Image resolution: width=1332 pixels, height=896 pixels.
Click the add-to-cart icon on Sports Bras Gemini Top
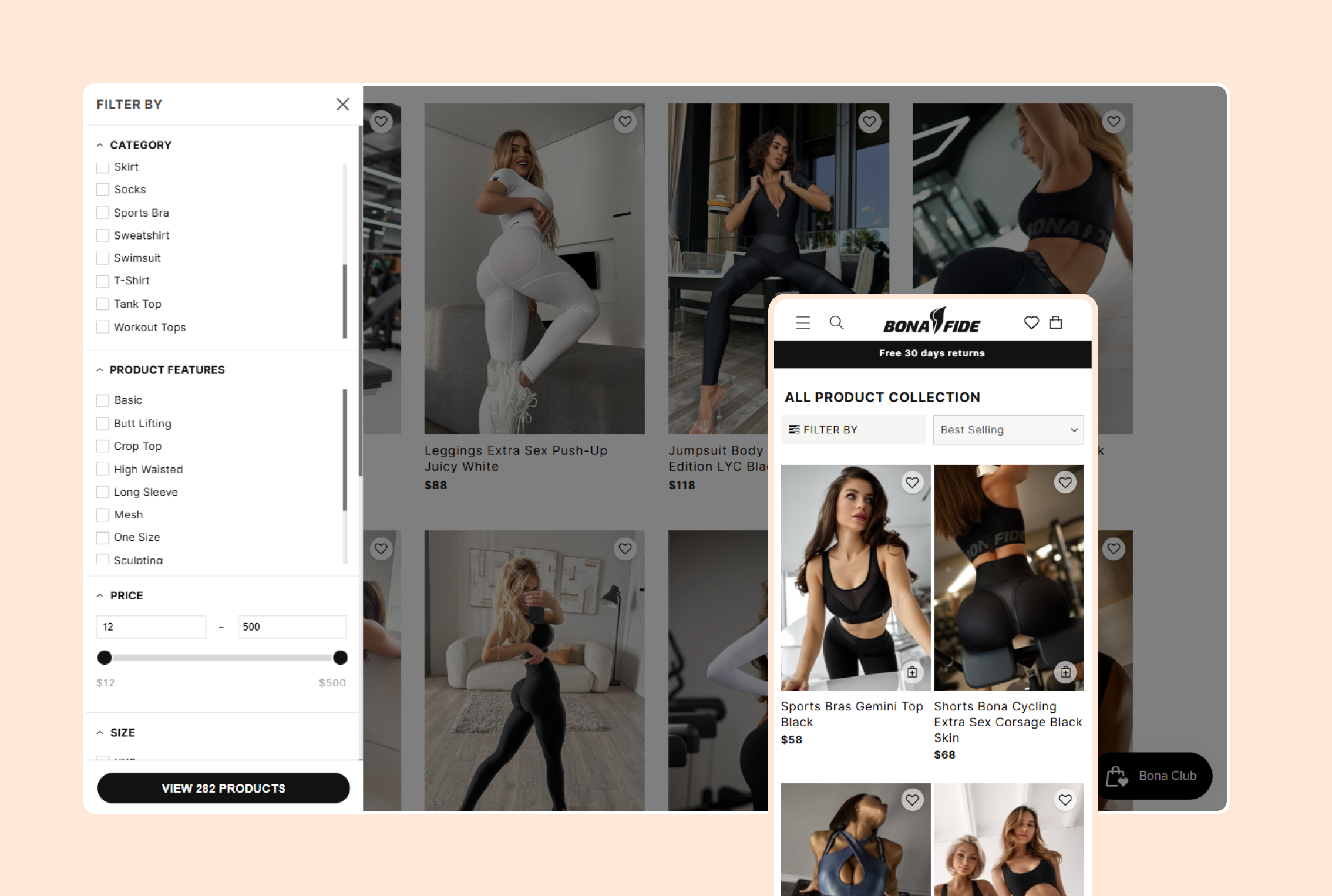click(x=912, y=671)
